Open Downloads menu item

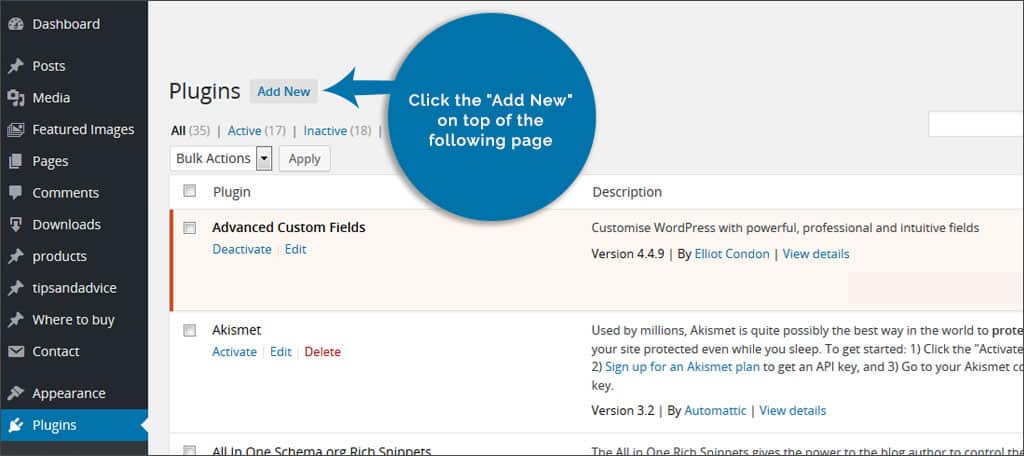(67, 225)
